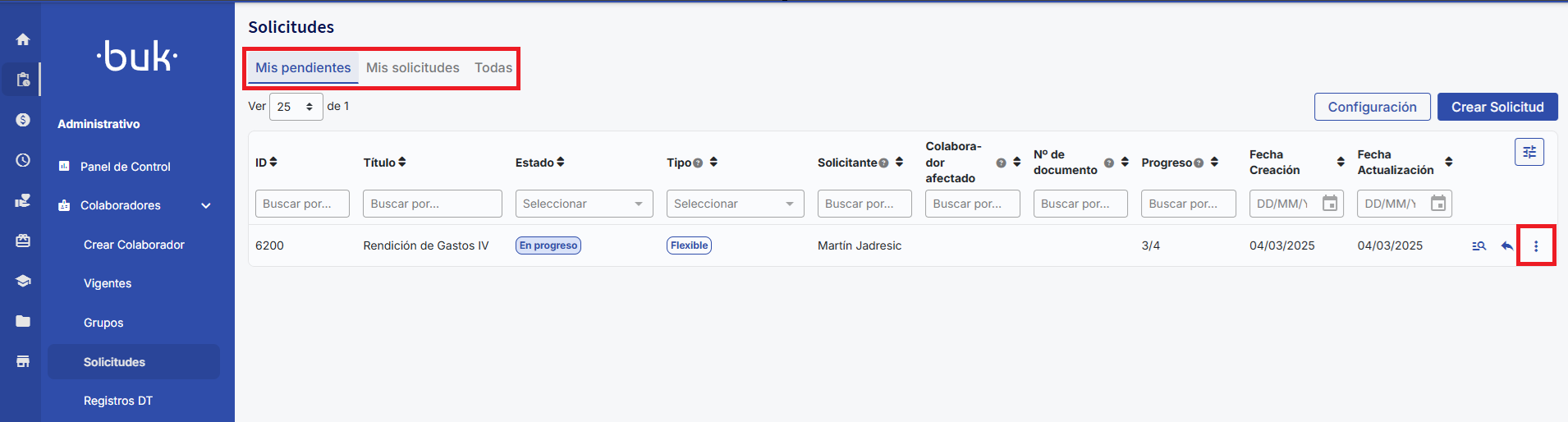The height and width of the screenshot is (422, 1568).
Task: Open the folder sidebar icon
Action: tap(23, 321)
